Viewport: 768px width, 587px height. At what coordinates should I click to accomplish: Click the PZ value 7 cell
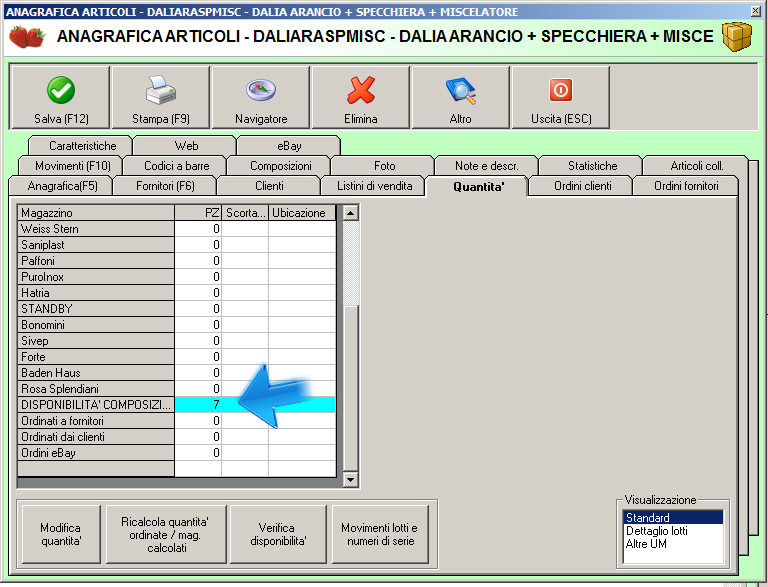[x=198, y=405]
